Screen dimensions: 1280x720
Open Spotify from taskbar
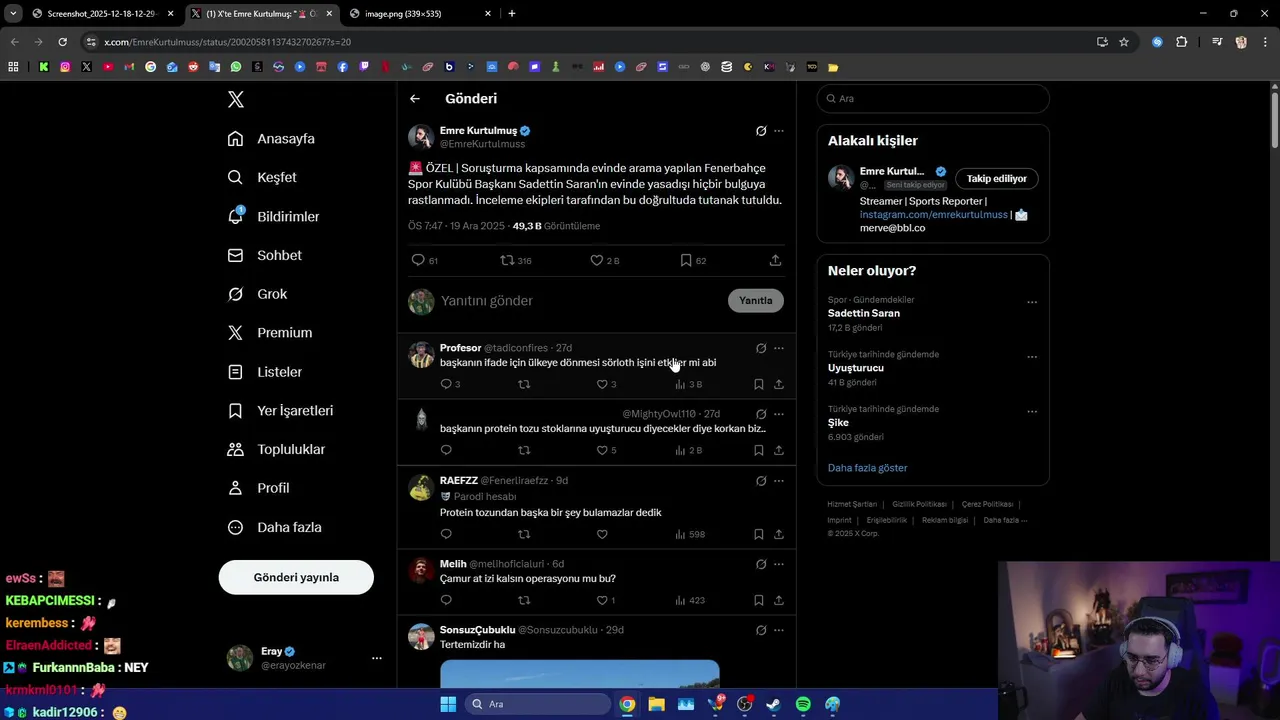(803, 704)
